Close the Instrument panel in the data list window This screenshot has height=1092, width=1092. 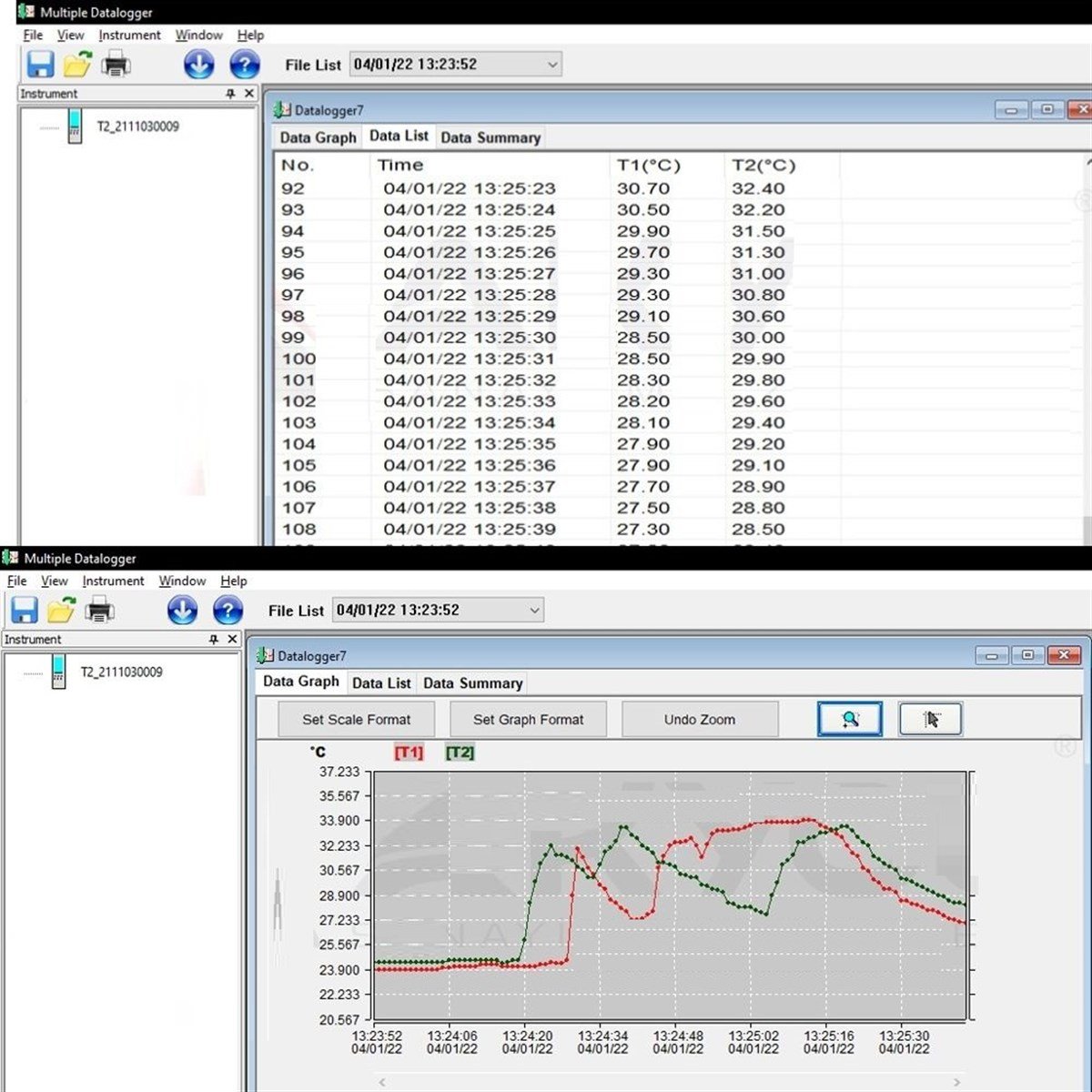point(249,94)
